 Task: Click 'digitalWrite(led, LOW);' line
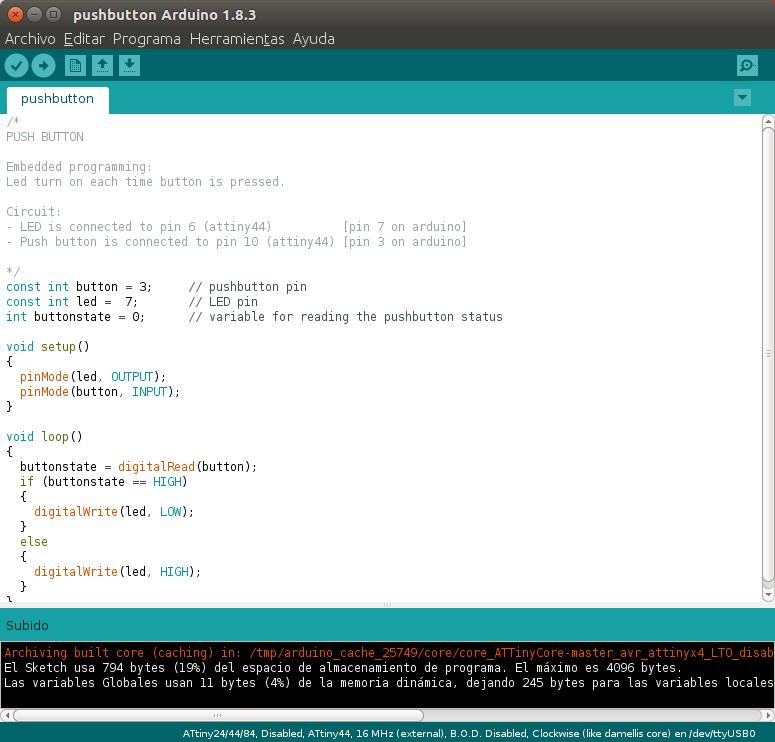[x=114, y=512]
